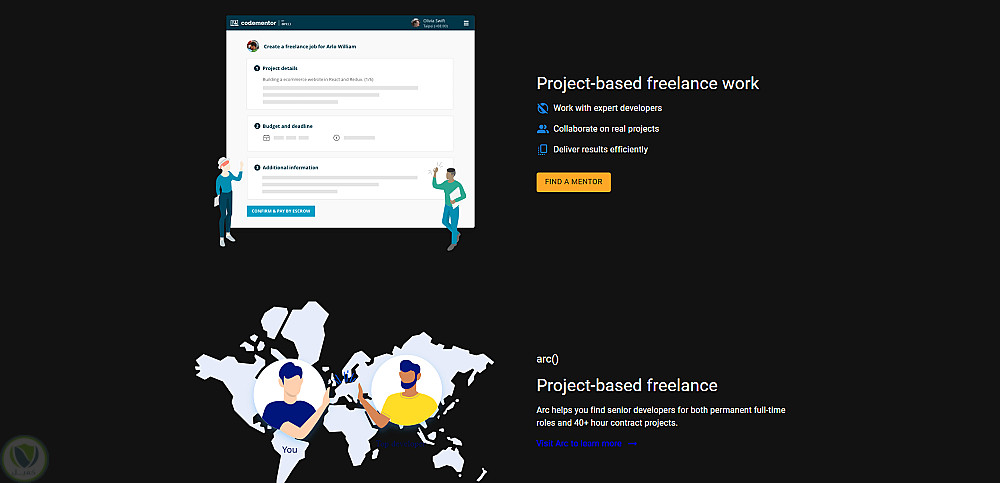Screen dimensions: 1000x483
Task: Click the 'Deliver results efficiently' text
Action: [601, 149]
